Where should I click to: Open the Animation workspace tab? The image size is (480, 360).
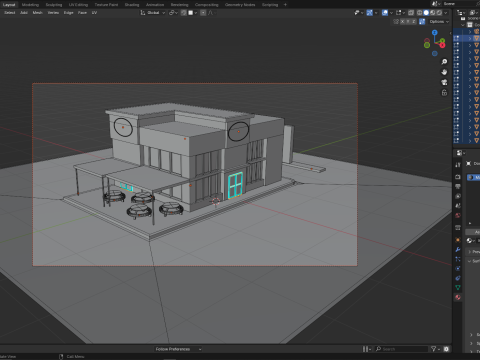pos(155,5)
